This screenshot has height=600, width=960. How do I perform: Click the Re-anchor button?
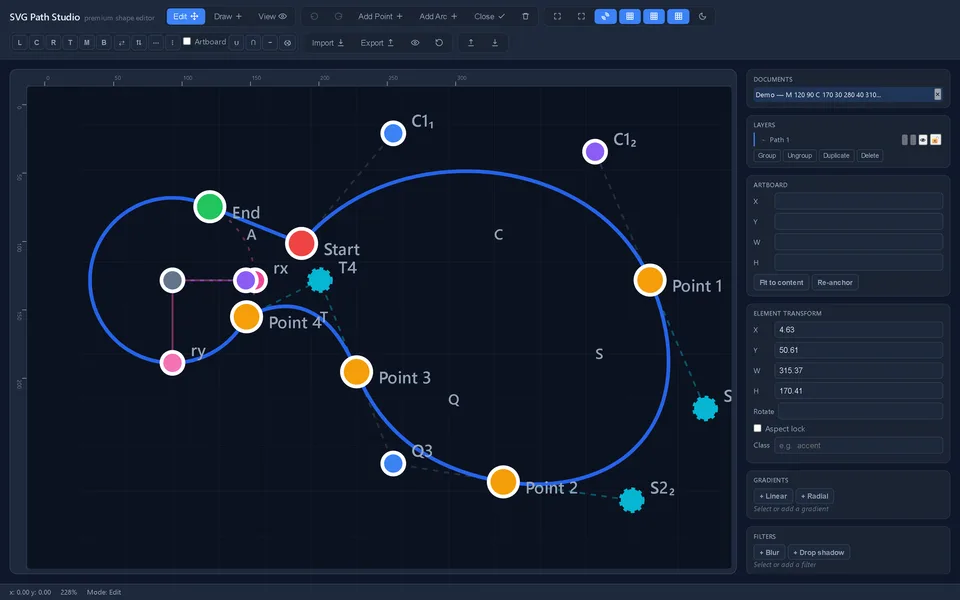tap(834, 282)
